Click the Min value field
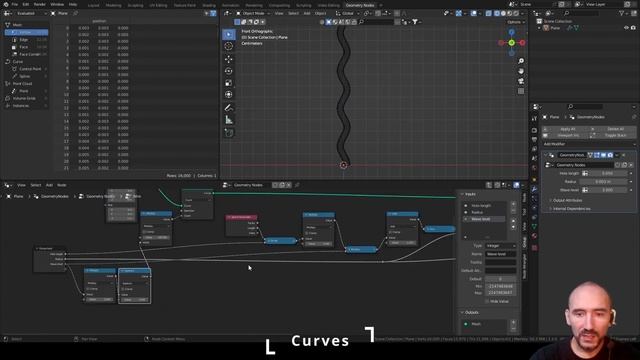 (501, 286)
